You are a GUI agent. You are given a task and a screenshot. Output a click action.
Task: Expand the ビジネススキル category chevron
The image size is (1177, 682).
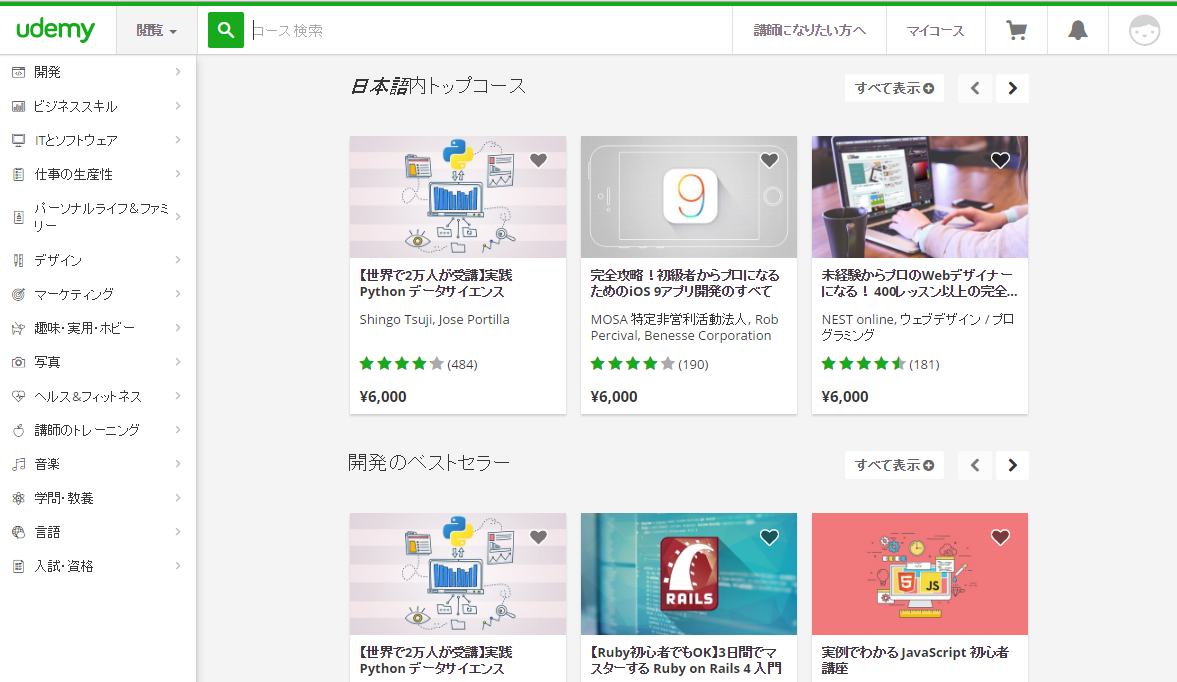click(x=178, y=106)
